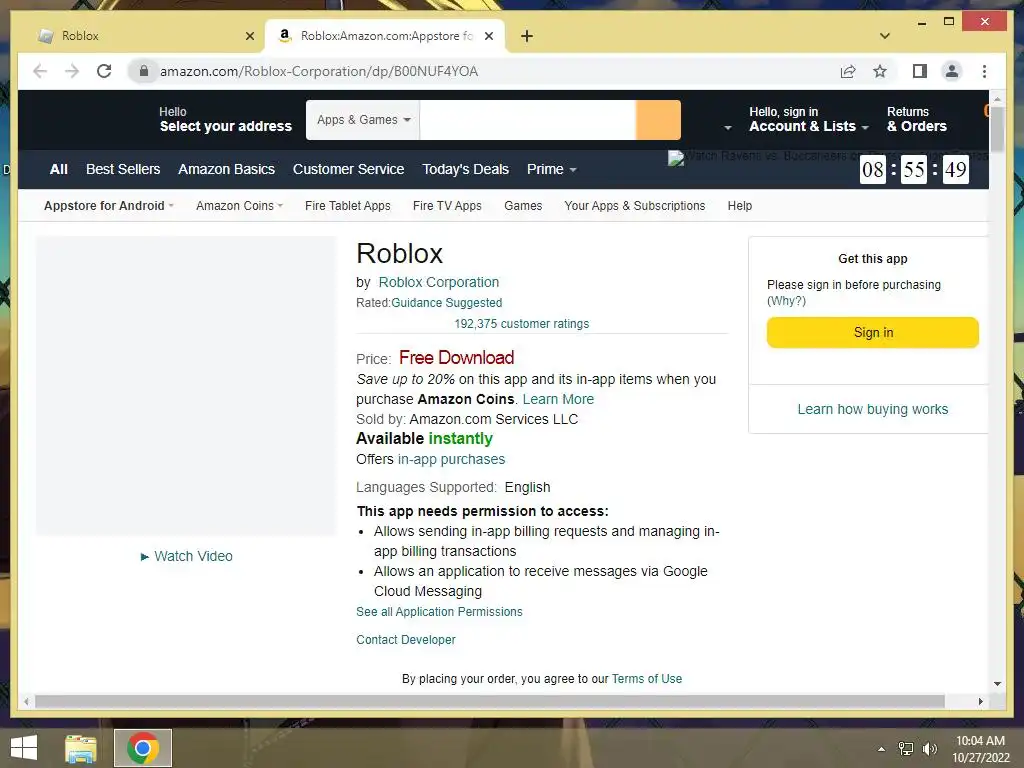Open Today's Deals

(465, 169)
